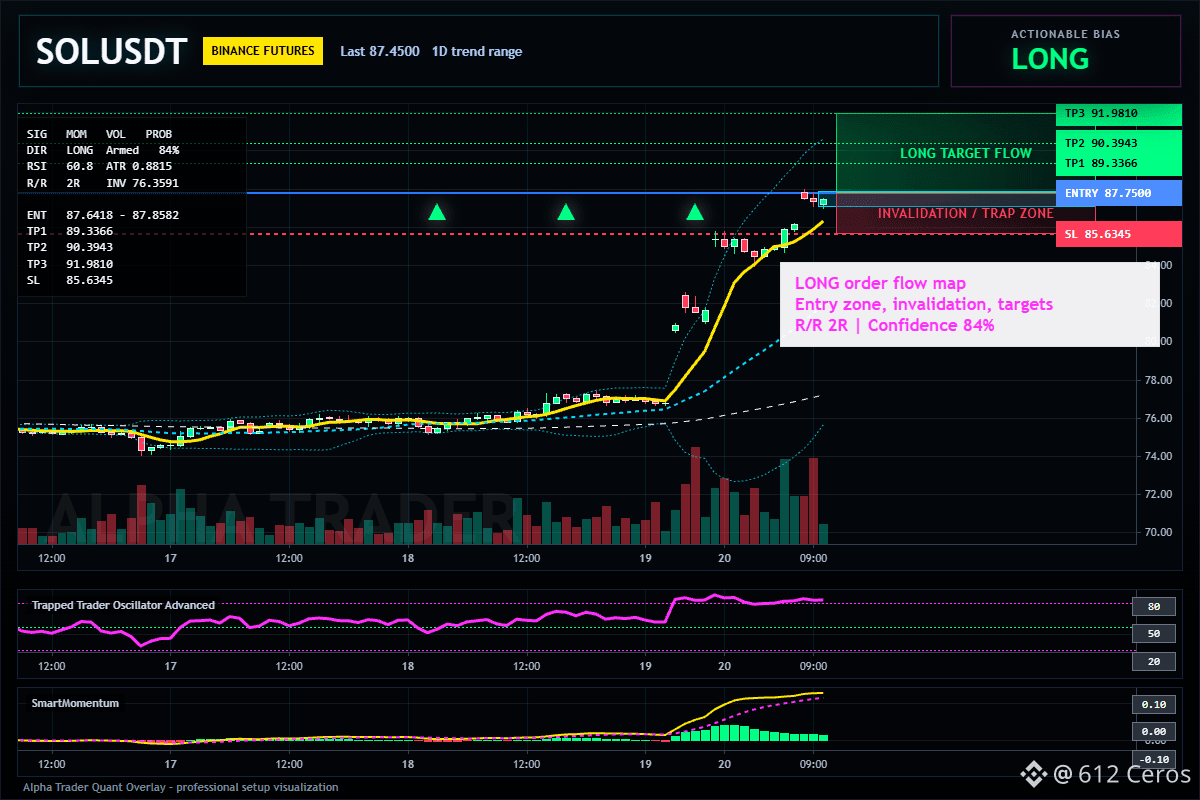The image size is (1200, 800).
Task: Select the SOLUSDT symbol title
Action: point(111,51)
